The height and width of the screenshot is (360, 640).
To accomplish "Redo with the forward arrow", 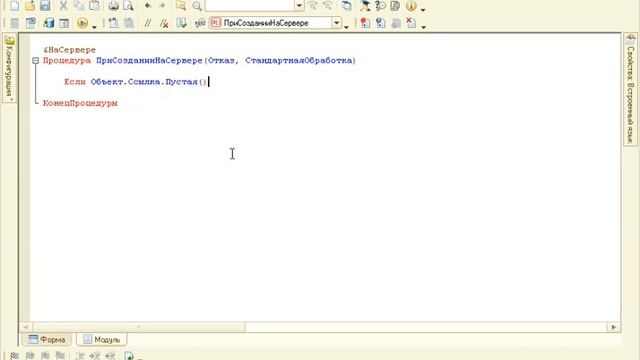I will click(162, 6).
